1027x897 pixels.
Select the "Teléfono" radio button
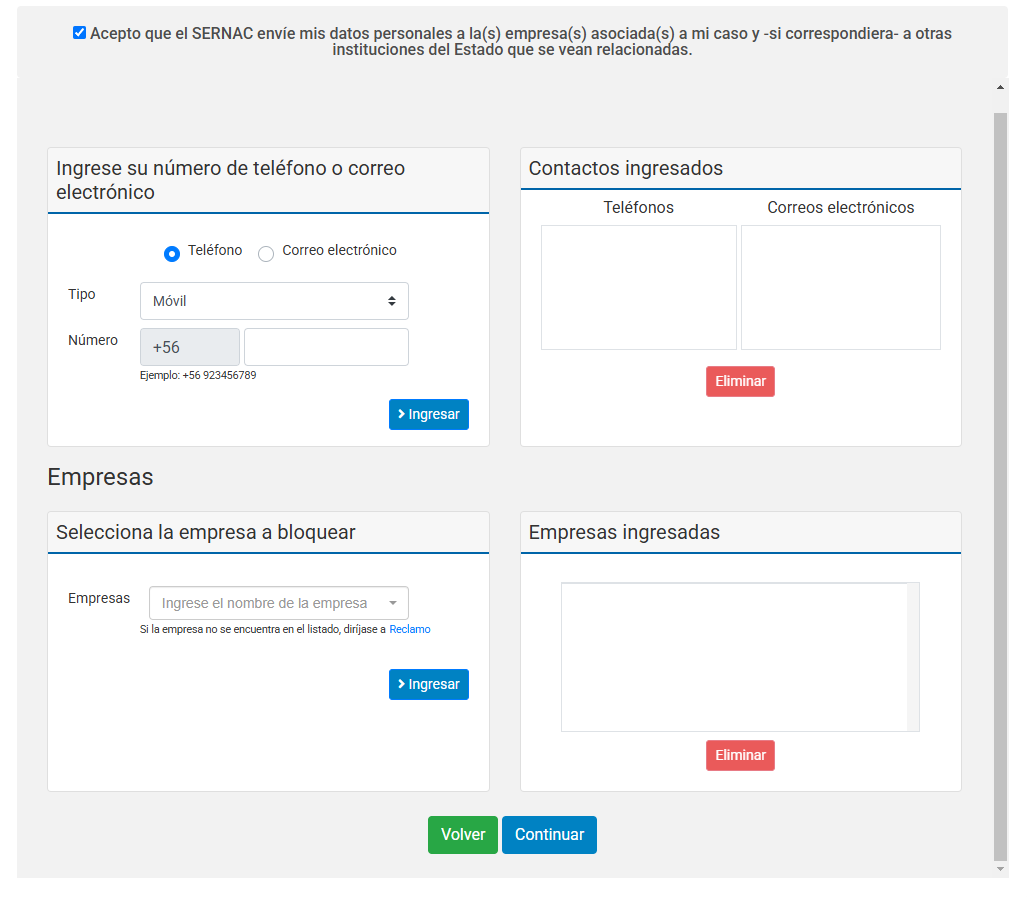[x=171, y=254]
